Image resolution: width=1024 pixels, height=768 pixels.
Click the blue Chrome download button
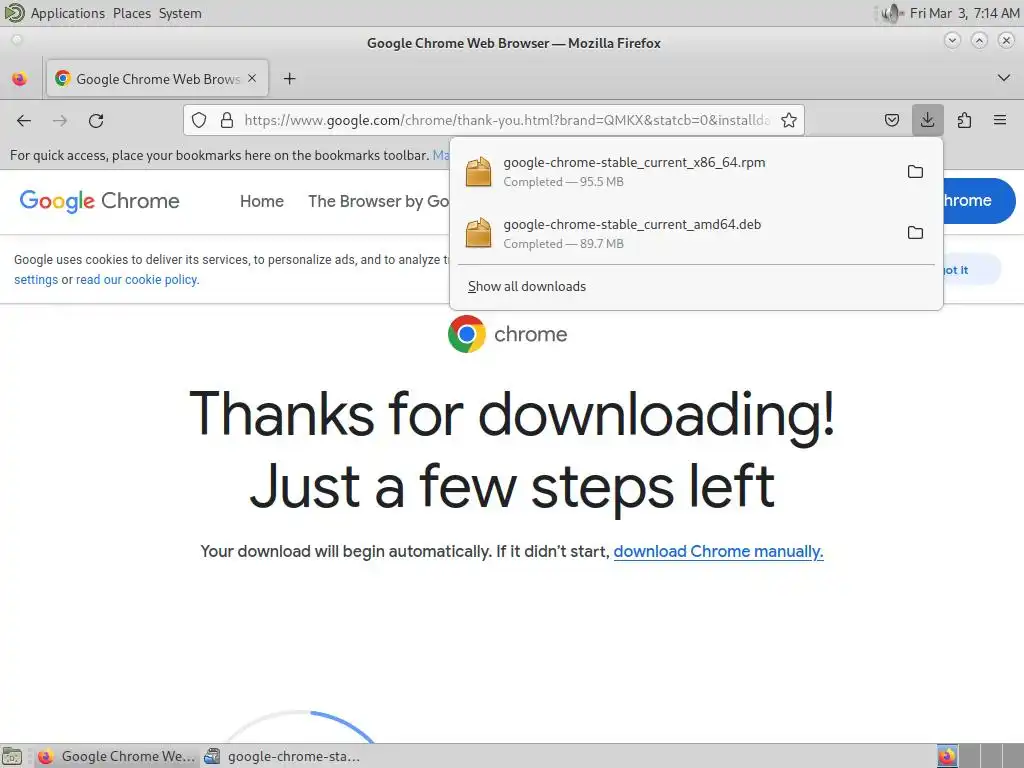[978, 200]
